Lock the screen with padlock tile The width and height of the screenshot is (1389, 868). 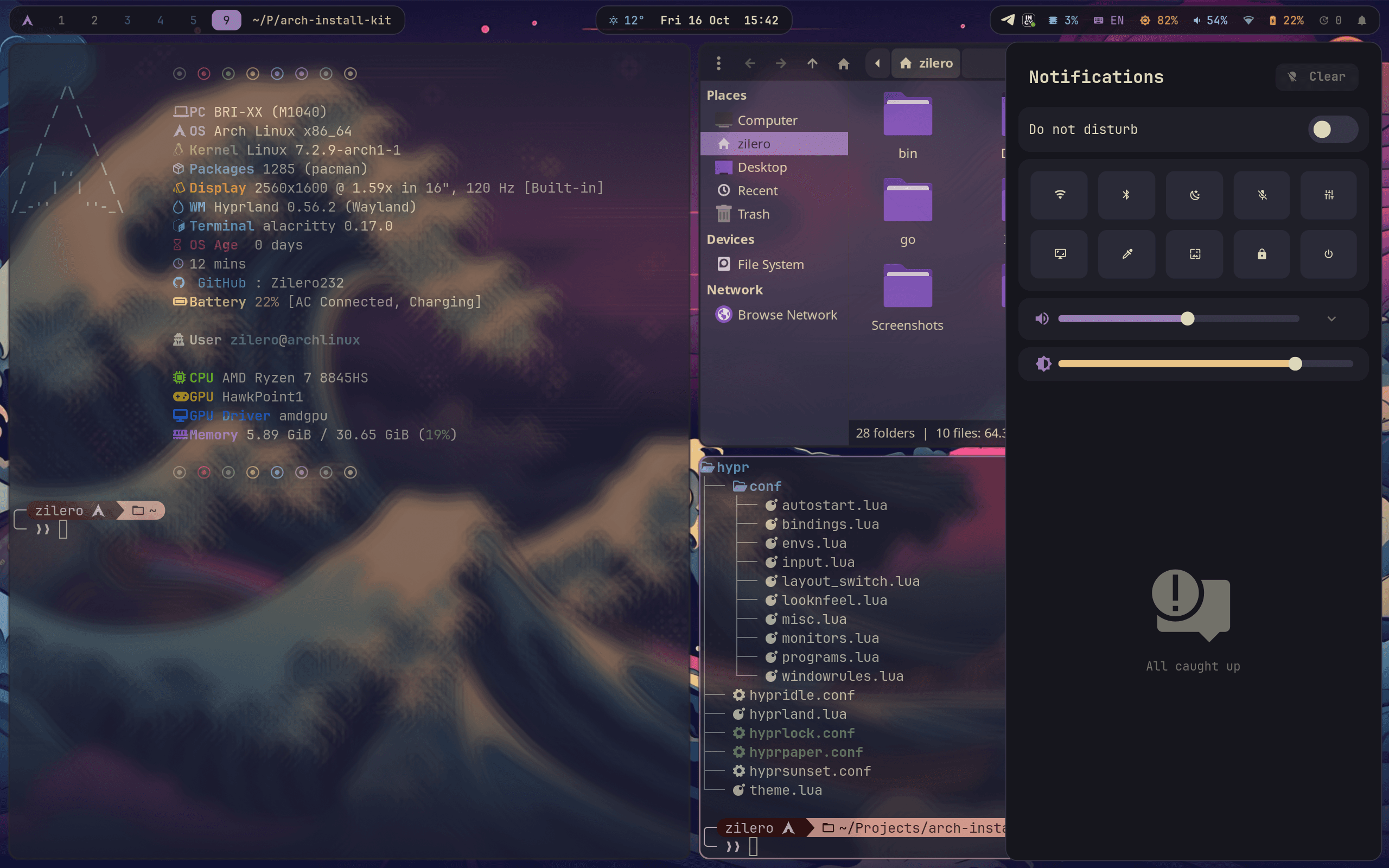(x=1261, y=254)
